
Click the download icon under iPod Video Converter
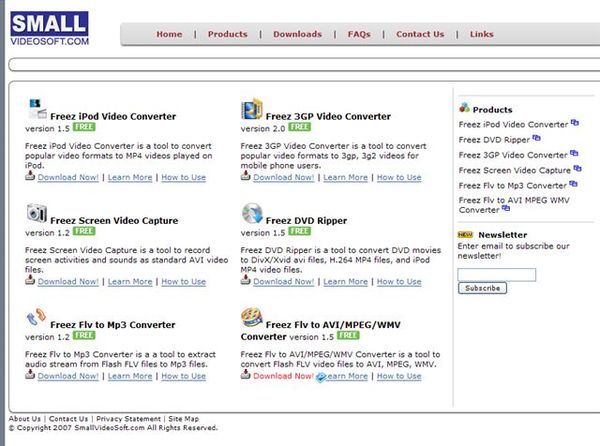(x=30, y=176)
